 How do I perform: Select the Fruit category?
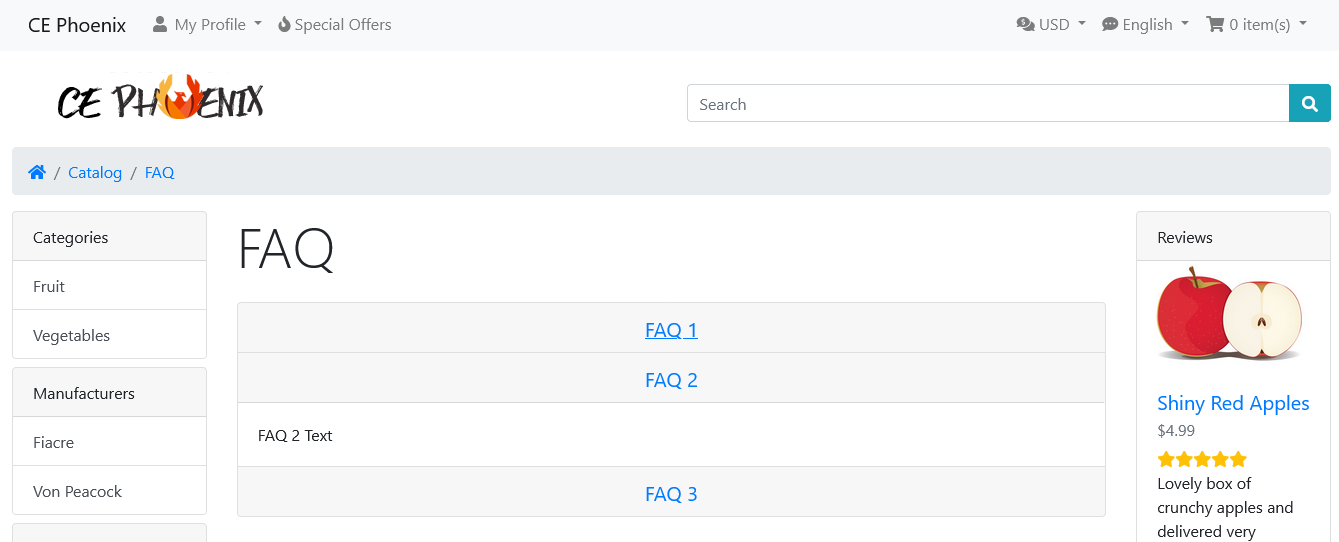pos(109,286)
